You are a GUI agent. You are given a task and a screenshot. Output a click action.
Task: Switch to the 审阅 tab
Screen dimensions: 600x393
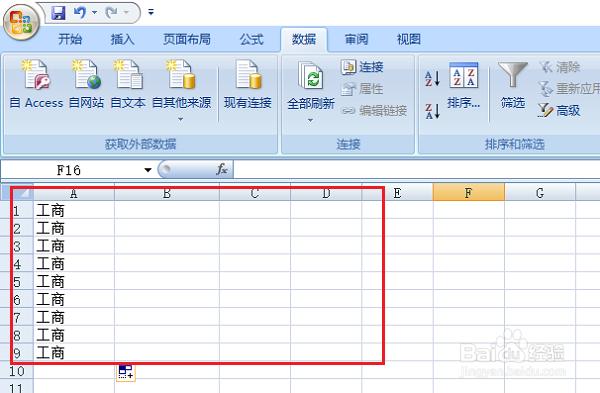point(356,39)
